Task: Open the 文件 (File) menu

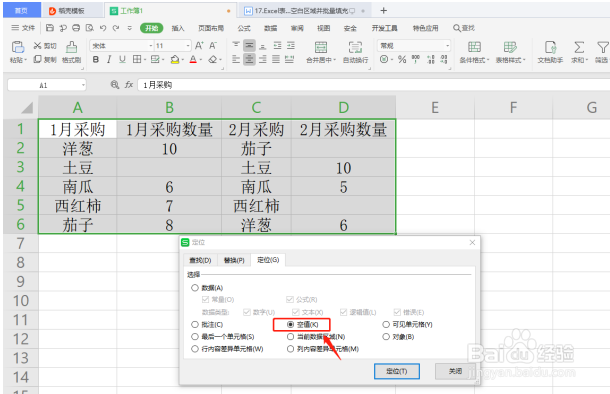Action: 23,28
